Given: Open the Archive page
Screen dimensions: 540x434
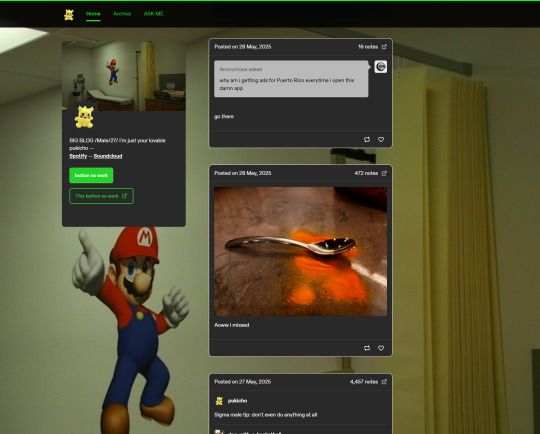Looking at the screenshot, I should click(122, 14).
